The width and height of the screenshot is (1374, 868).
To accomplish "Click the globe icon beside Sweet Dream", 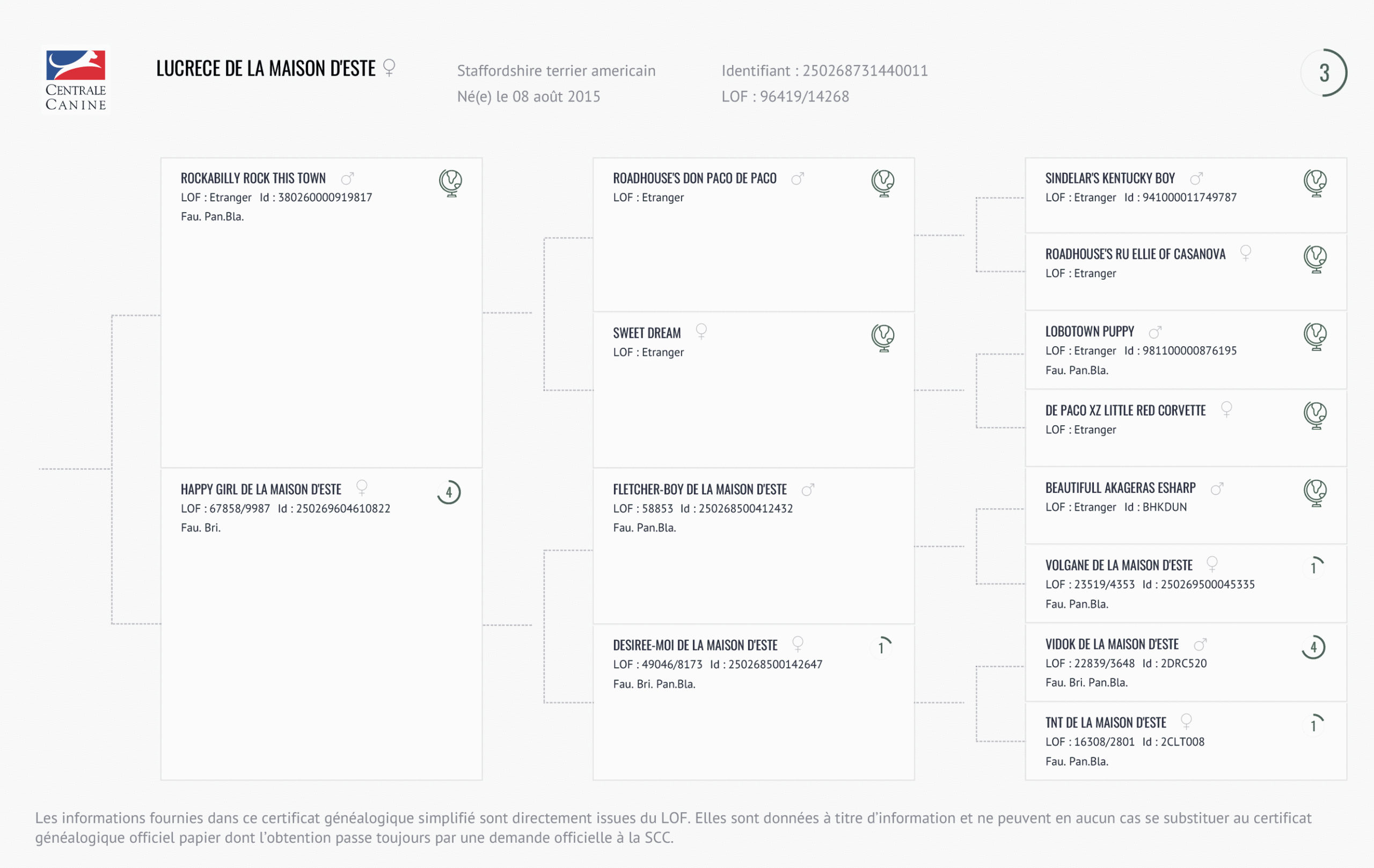I will click(883, 337).
